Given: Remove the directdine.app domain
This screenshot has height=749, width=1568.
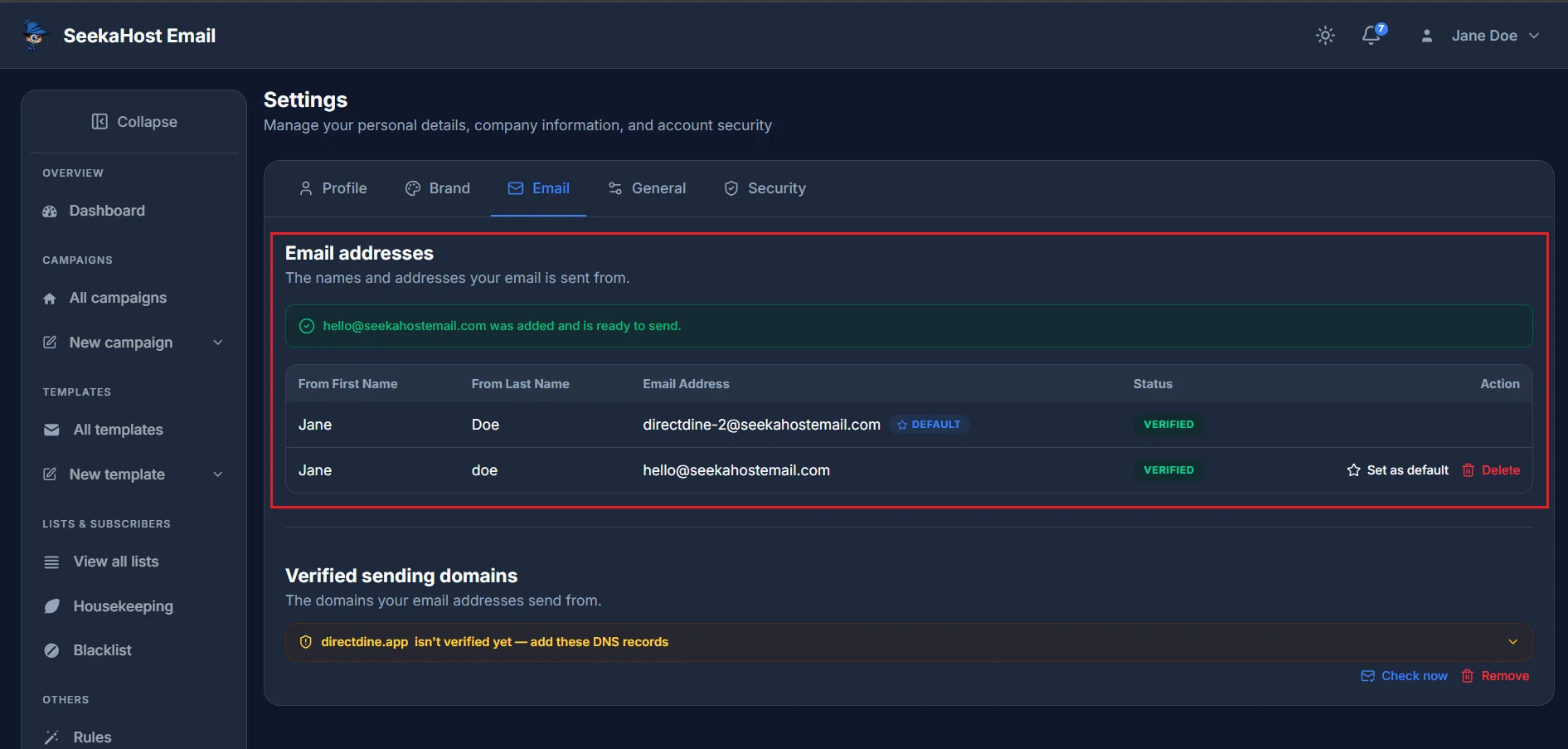Looking at the screenshot, I should [1495, 676].
